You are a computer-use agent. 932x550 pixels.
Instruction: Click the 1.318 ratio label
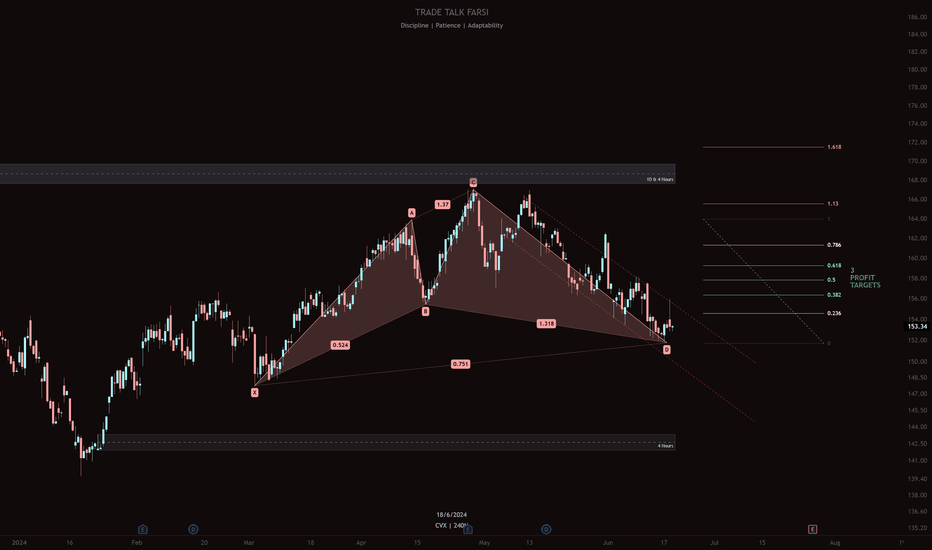pyautogui.click(x=546, y=323)
